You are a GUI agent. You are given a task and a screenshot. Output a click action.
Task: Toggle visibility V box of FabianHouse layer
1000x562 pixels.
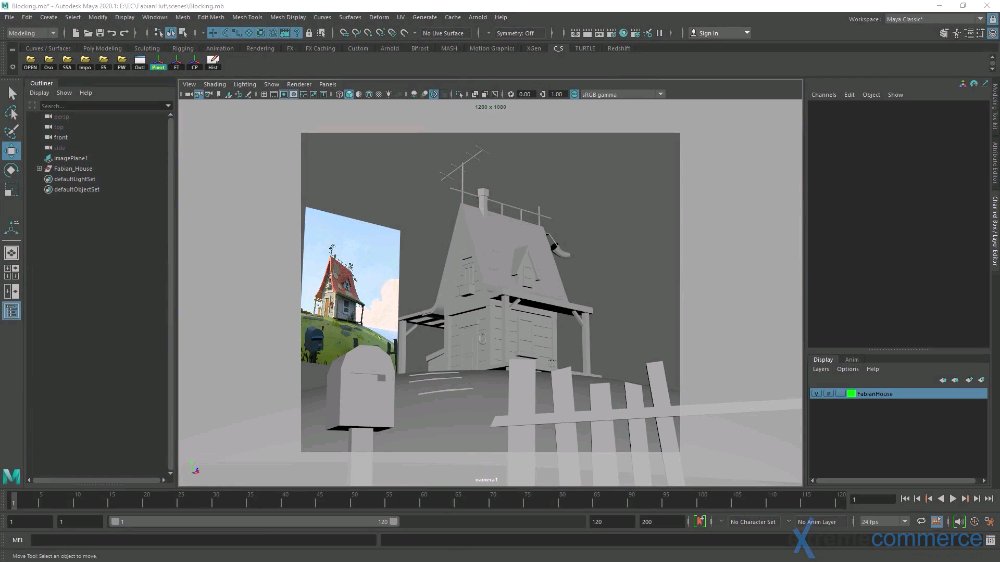point(816,394)
